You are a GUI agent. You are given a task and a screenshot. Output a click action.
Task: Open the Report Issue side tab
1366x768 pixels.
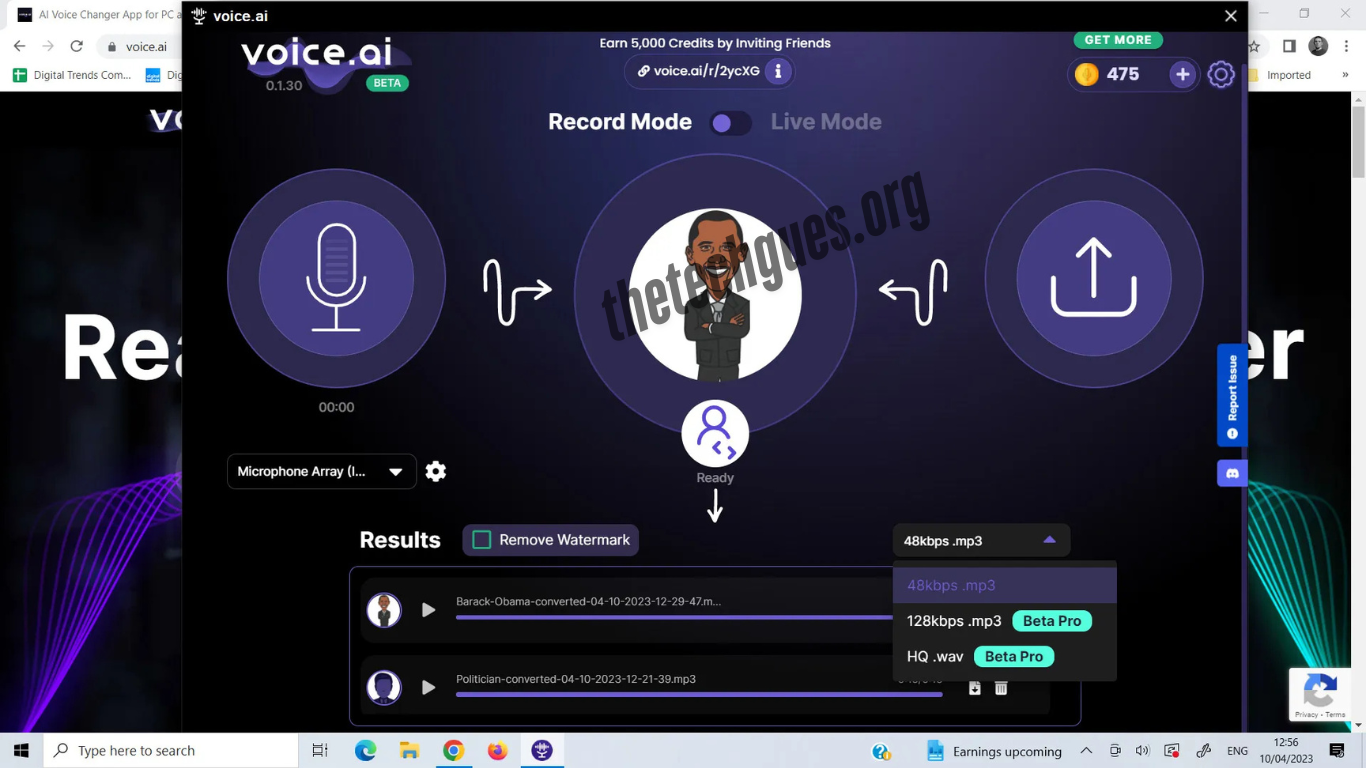1232,395
